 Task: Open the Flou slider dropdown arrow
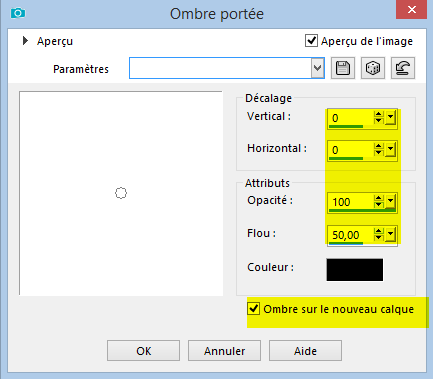pyautogui.click(x=390, y=234)
